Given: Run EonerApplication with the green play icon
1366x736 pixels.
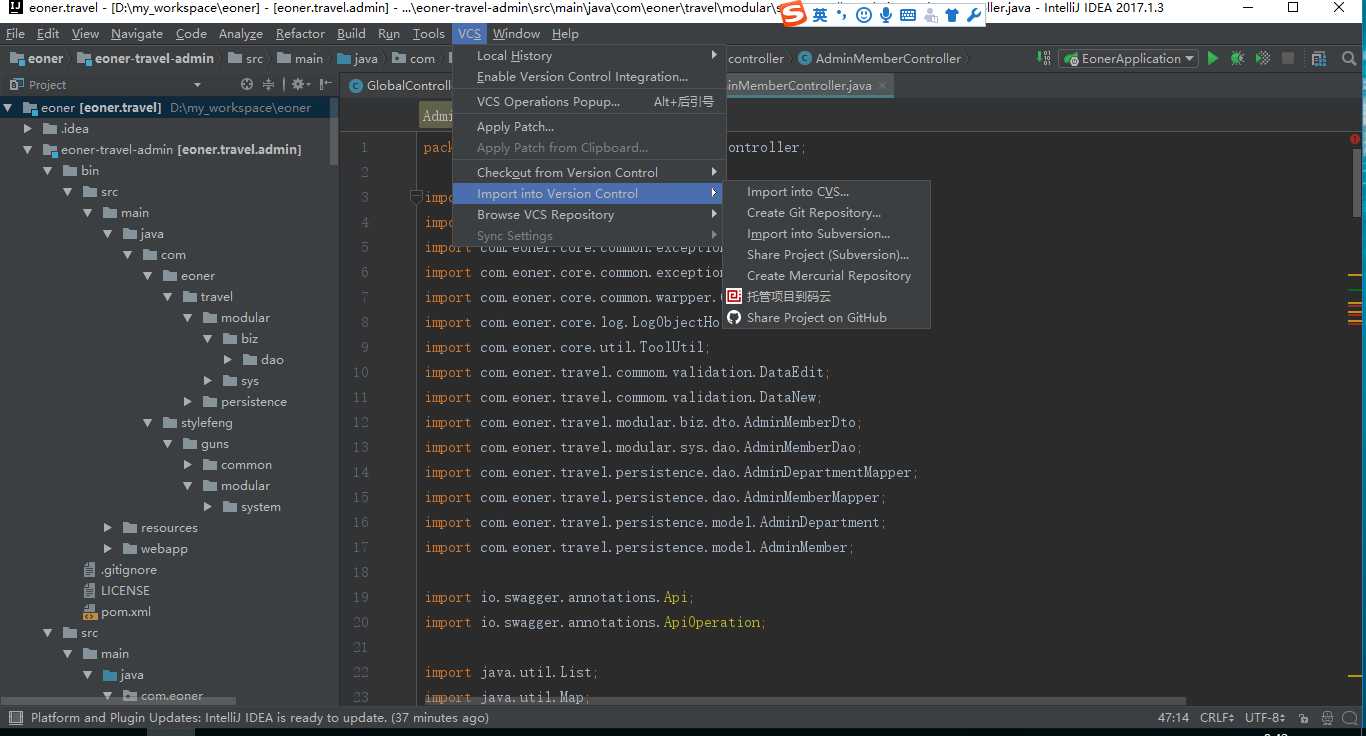Looking at the screenshot, I should (1213, 59).
